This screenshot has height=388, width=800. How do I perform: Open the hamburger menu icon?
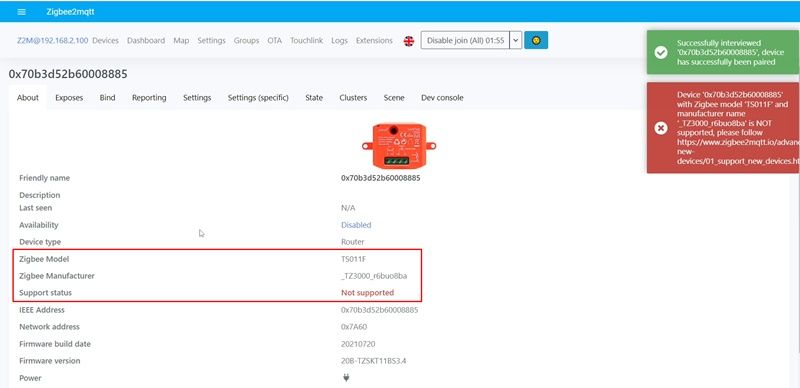pyautogui.click(x=21, y=12)
